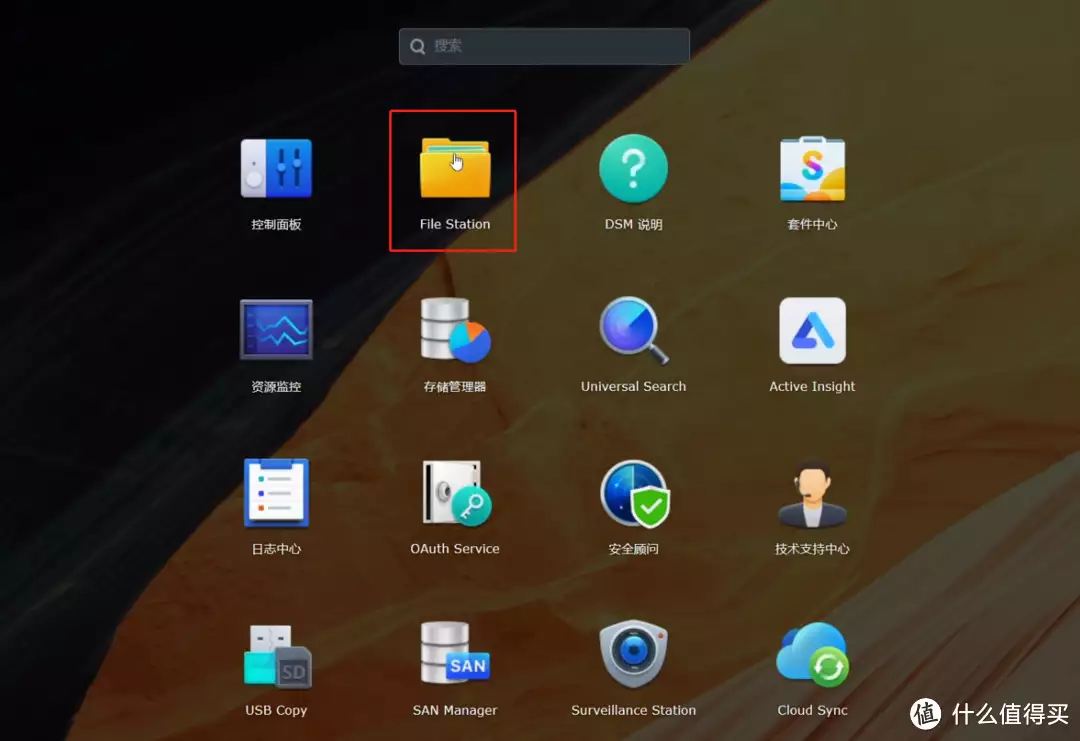Open 技术支持中心 support center icon
The width and height of the screenshot is (1080, 741).
[x=813, y=493]
